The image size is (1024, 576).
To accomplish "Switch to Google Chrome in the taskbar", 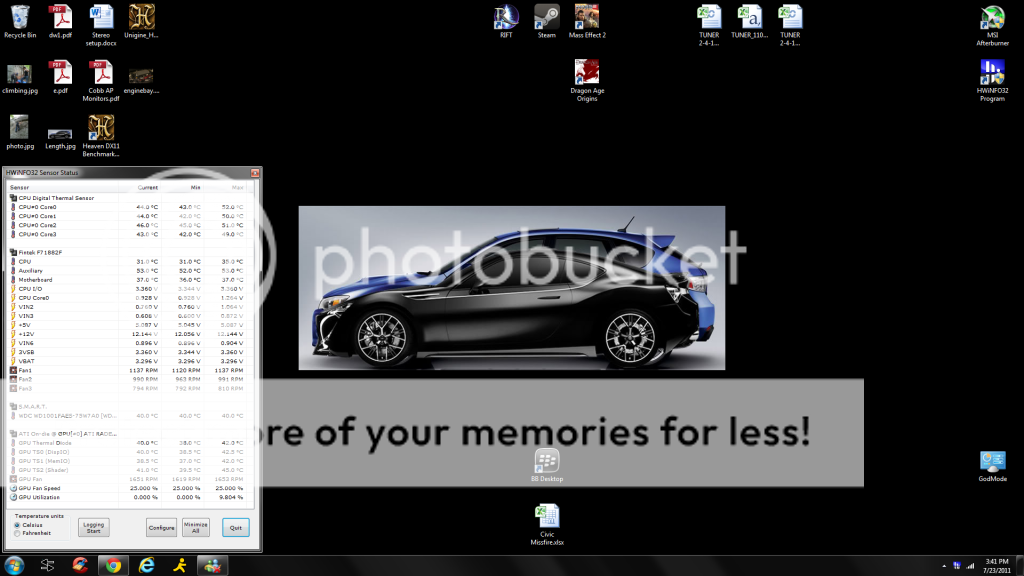I will pyautogui.click(x=114, y=566).
